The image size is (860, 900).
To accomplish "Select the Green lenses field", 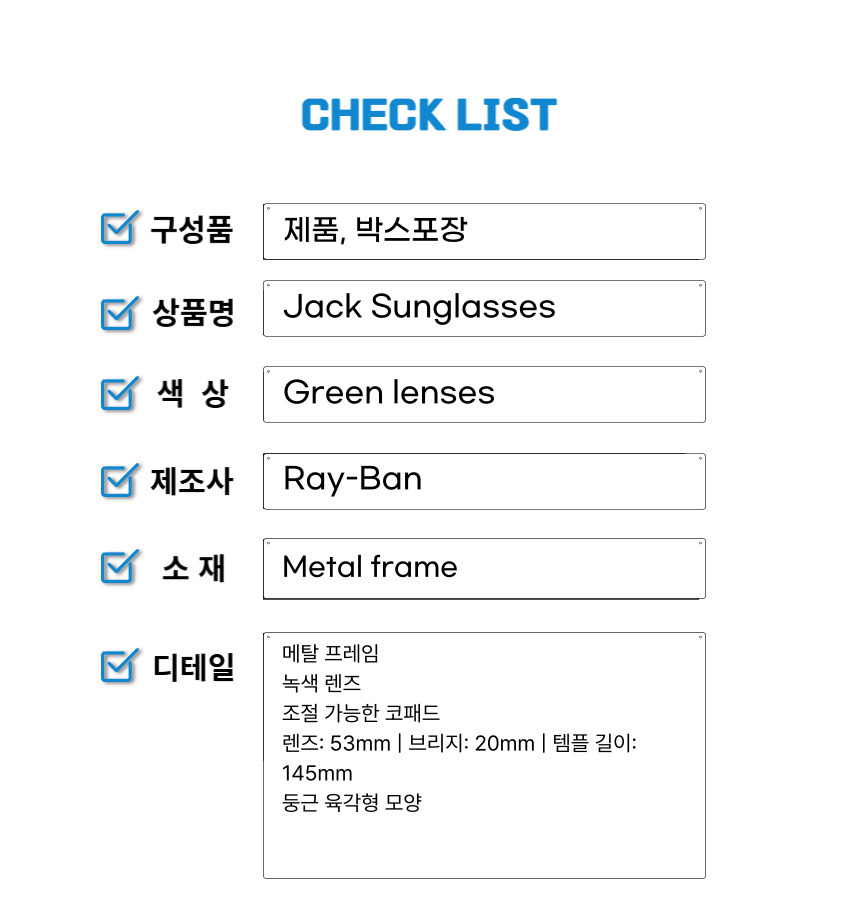I will [x=484, y=394].
